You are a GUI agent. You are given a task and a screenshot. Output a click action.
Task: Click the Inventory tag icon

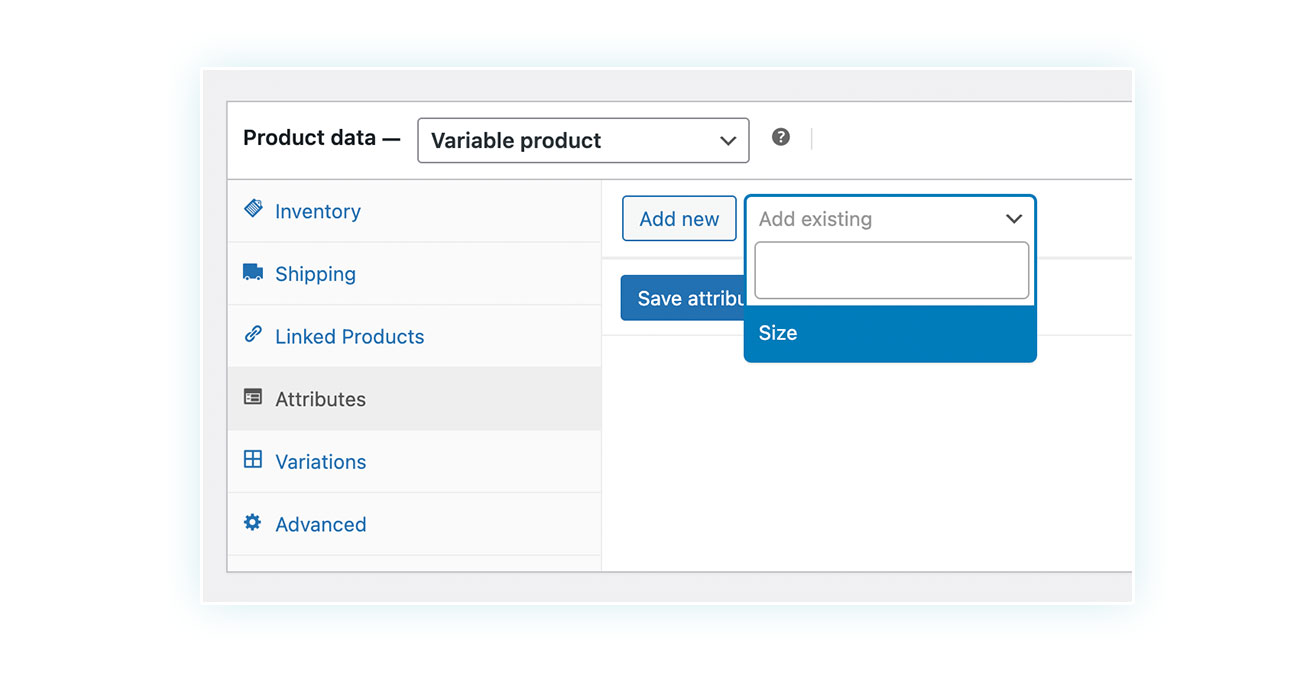pyautogui.click(x=253, y=209)
